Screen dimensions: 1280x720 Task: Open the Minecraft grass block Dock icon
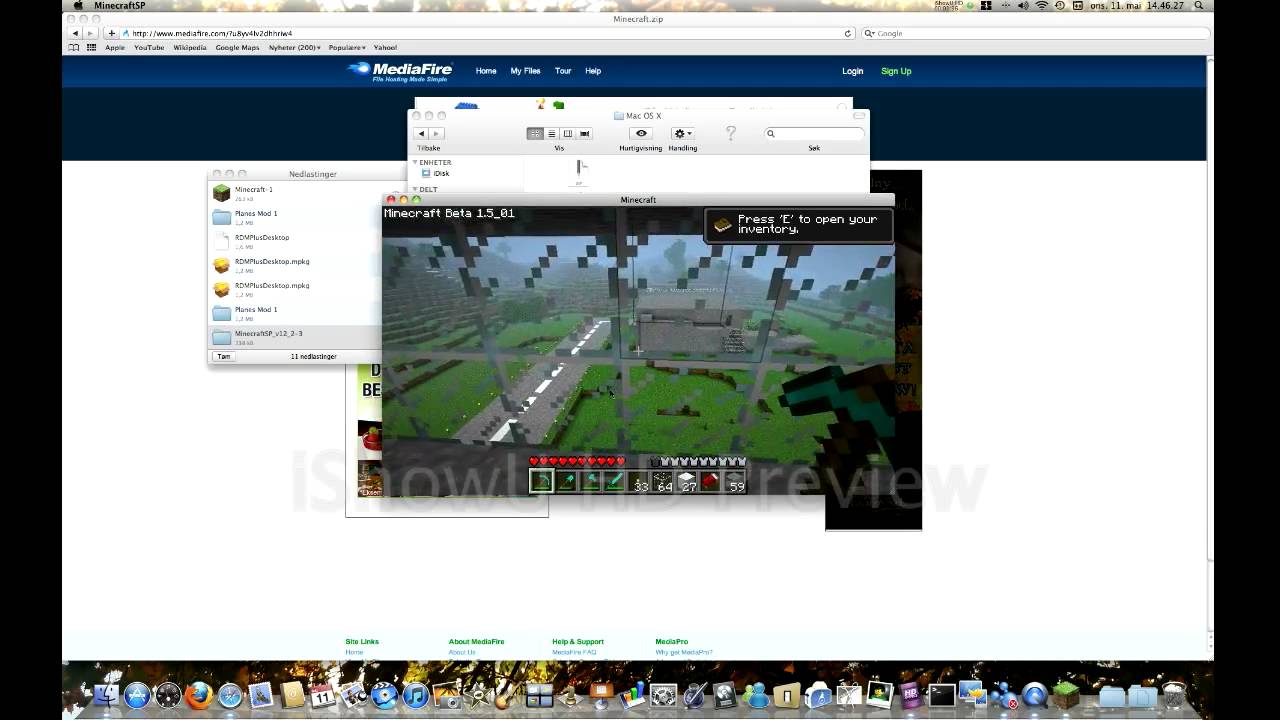point(1066,694)
